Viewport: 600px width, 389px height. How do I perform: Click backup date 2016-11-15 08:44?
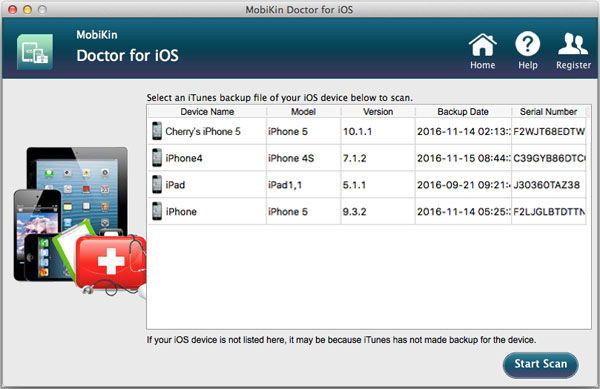[463, 158]
